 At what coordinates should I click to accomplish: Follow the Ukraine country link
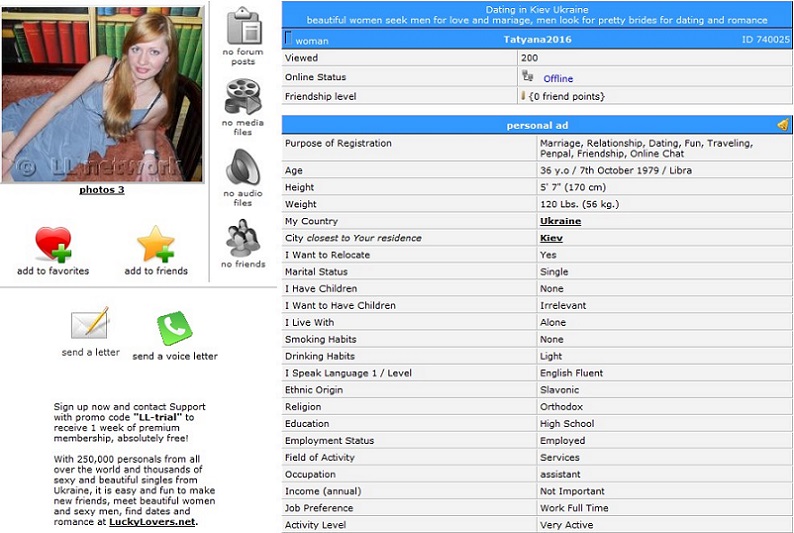tap(560, 221)
